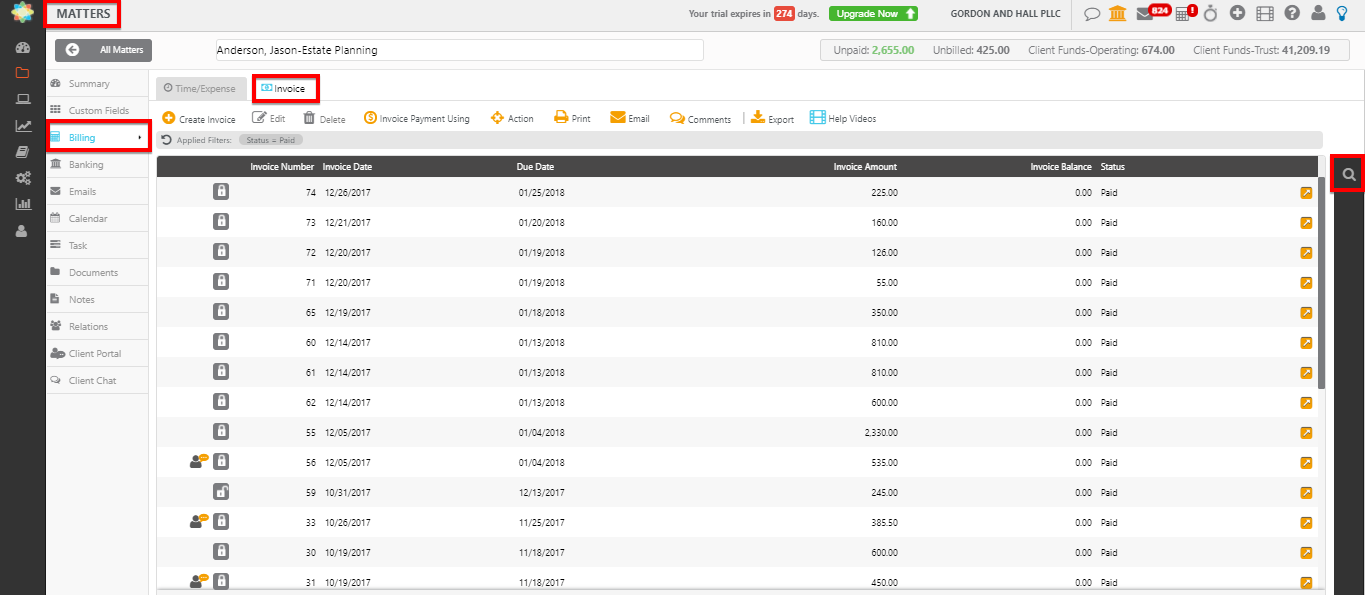
Task: Open the Action menu in toolbar
Action: point(512,118)
